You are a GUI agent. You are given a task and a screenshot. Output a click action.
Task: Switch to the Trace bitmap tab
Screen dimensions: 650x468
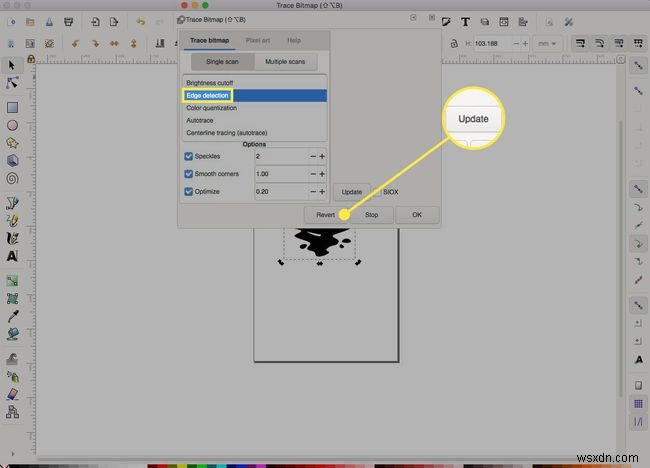click(209, 40)
